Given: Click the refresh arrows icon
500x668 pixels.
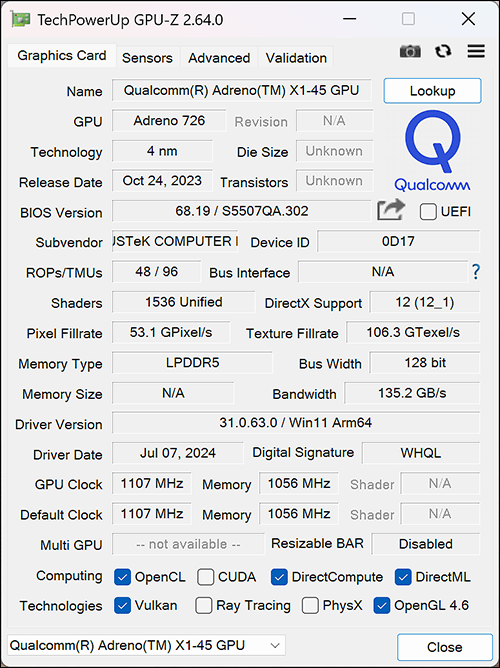Looking at the screenshot, I should [443, 52].
